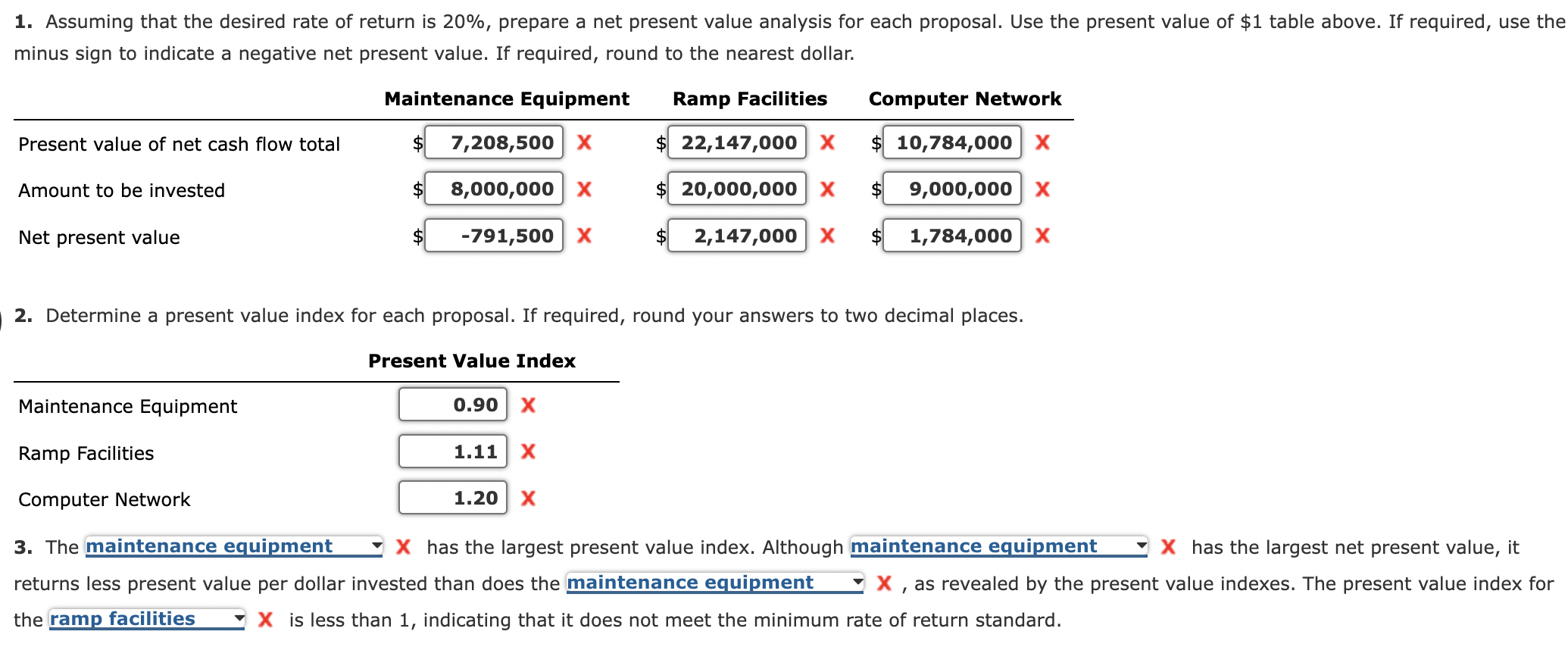Screen dimensions: 1568x647
Task: Click the red X after ramp facilities dropdown
Action: 264,620
